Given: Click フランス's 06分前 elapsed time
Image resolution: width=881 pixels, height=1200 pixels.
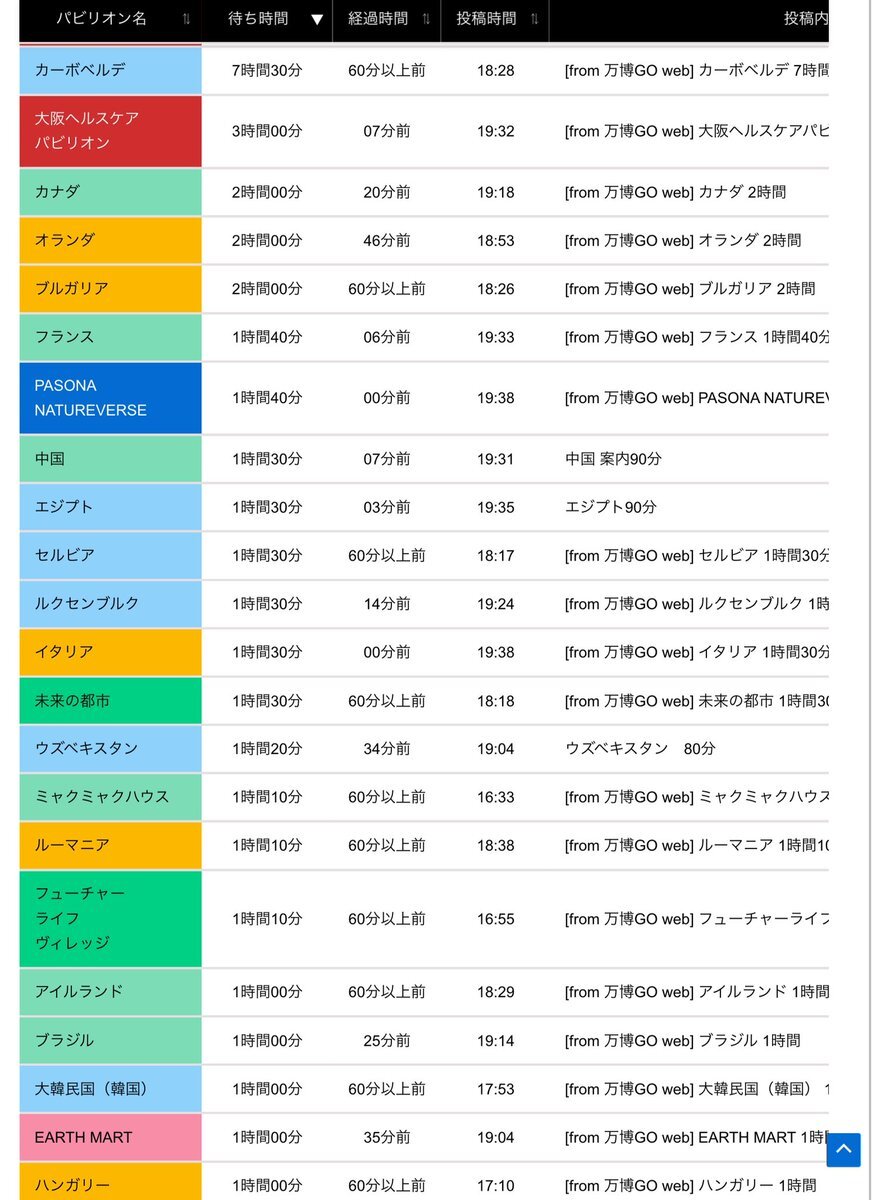Looking at the screenshot, I should tap(387, 337).
